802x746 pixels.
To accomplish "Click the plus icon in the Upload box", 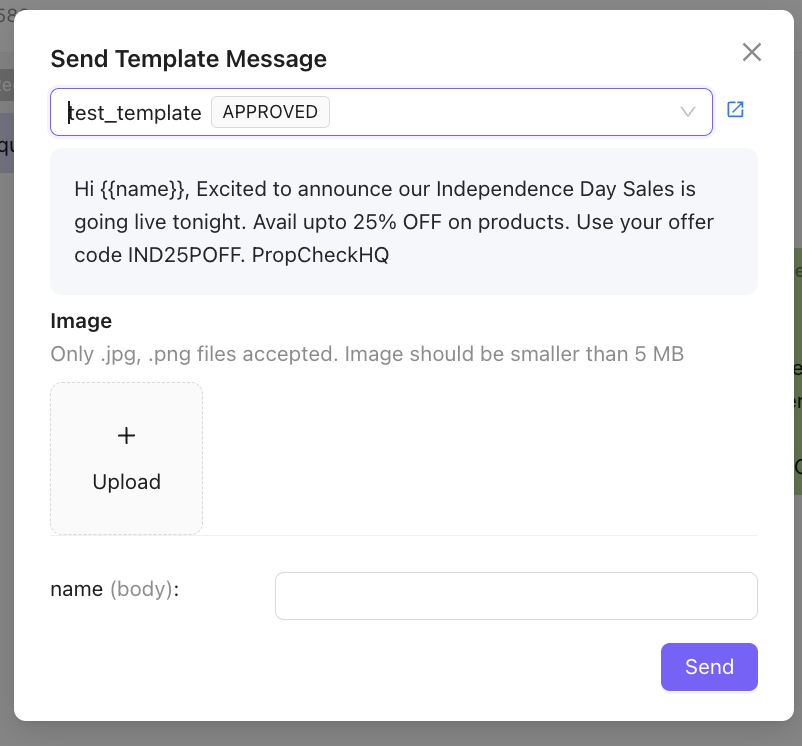I will pos(126,435).
